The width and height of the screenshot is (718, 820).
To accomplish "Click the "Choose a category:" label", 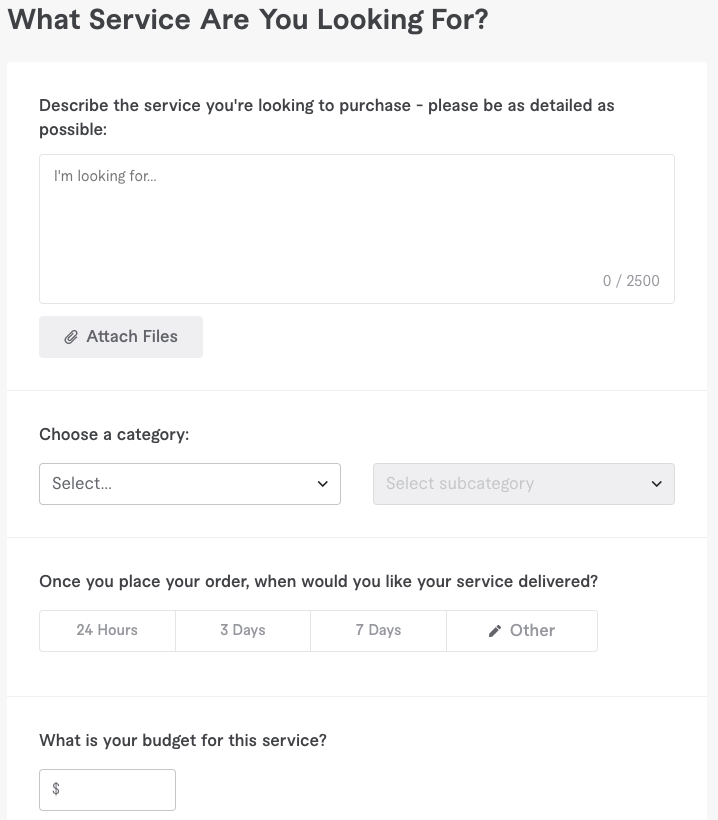I will tap(114, 434).
